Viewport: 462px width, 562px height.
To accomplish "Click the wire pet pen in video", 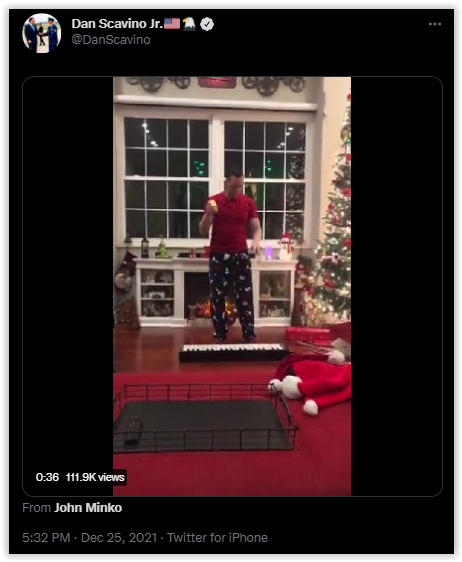I will tap(205, 418).
